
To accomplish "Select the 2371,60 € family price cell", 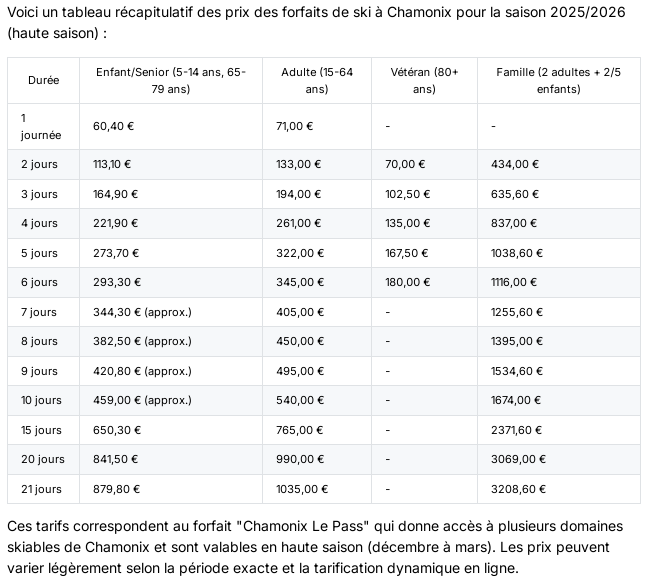I will click(518, 430).
